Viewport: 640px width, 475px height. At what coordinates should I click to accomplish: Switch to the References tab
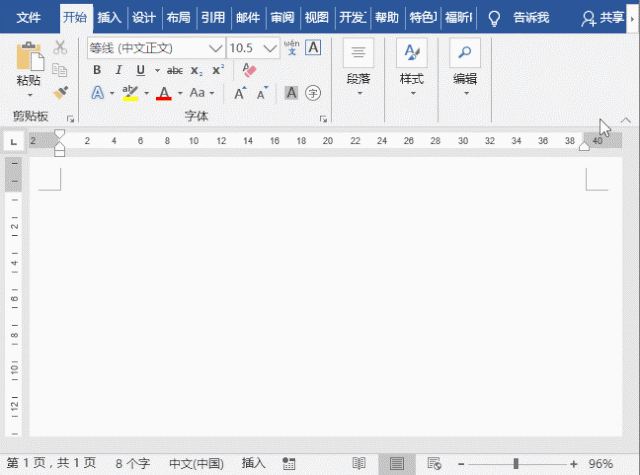(213, 18)
